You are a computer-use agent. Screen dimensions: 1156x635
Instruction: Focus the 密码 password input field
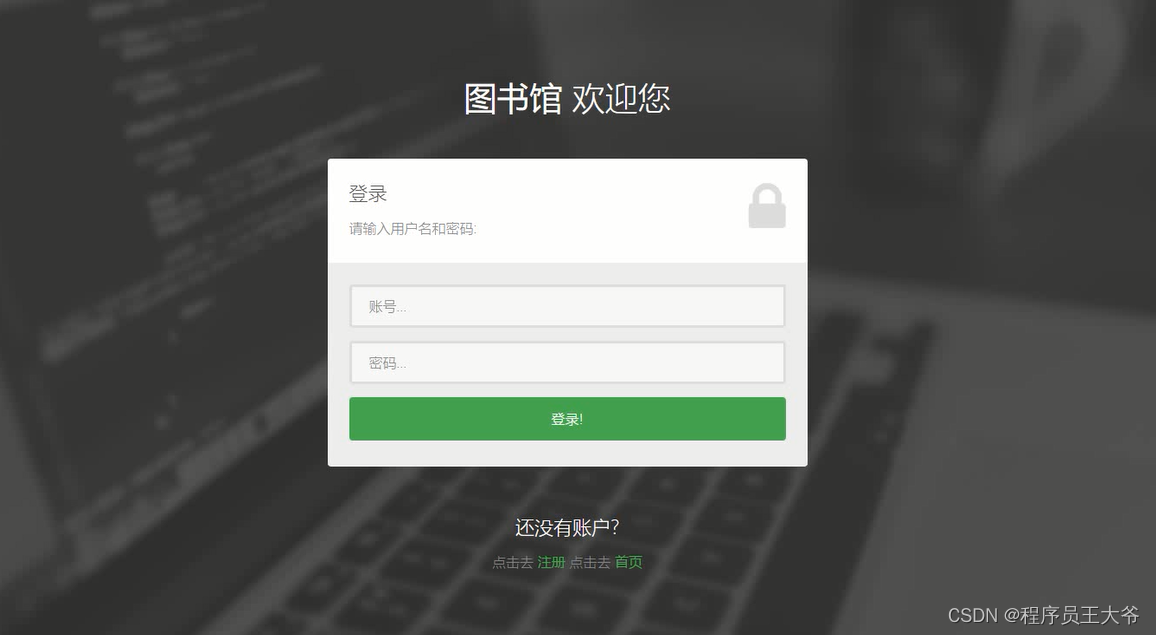point(567,363)
